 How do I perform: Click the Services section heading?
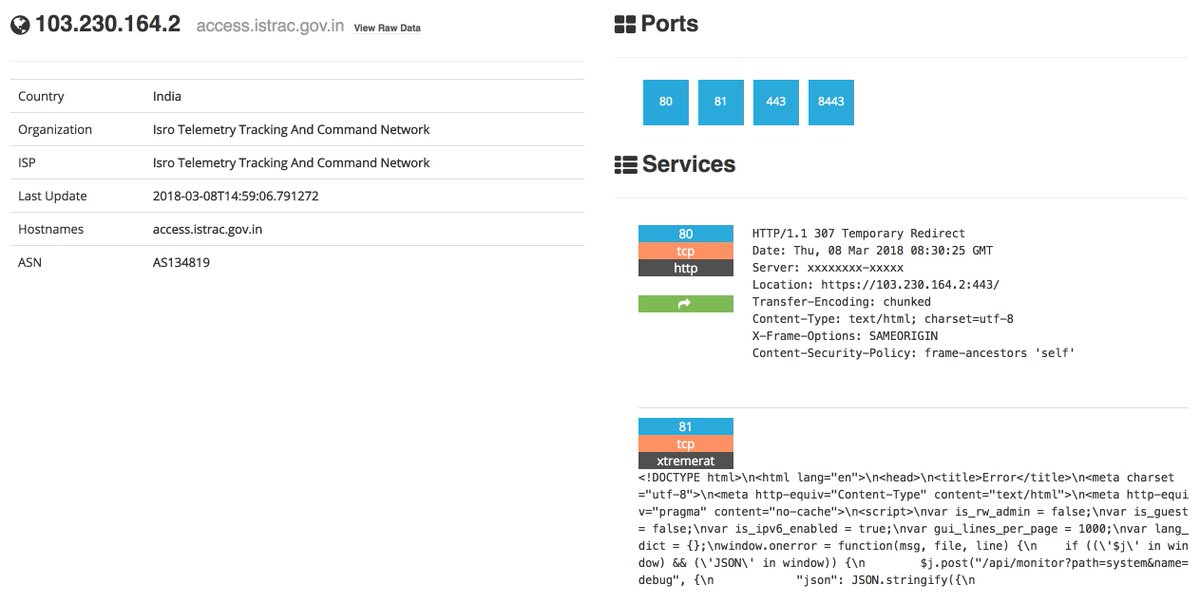(689, 164)
